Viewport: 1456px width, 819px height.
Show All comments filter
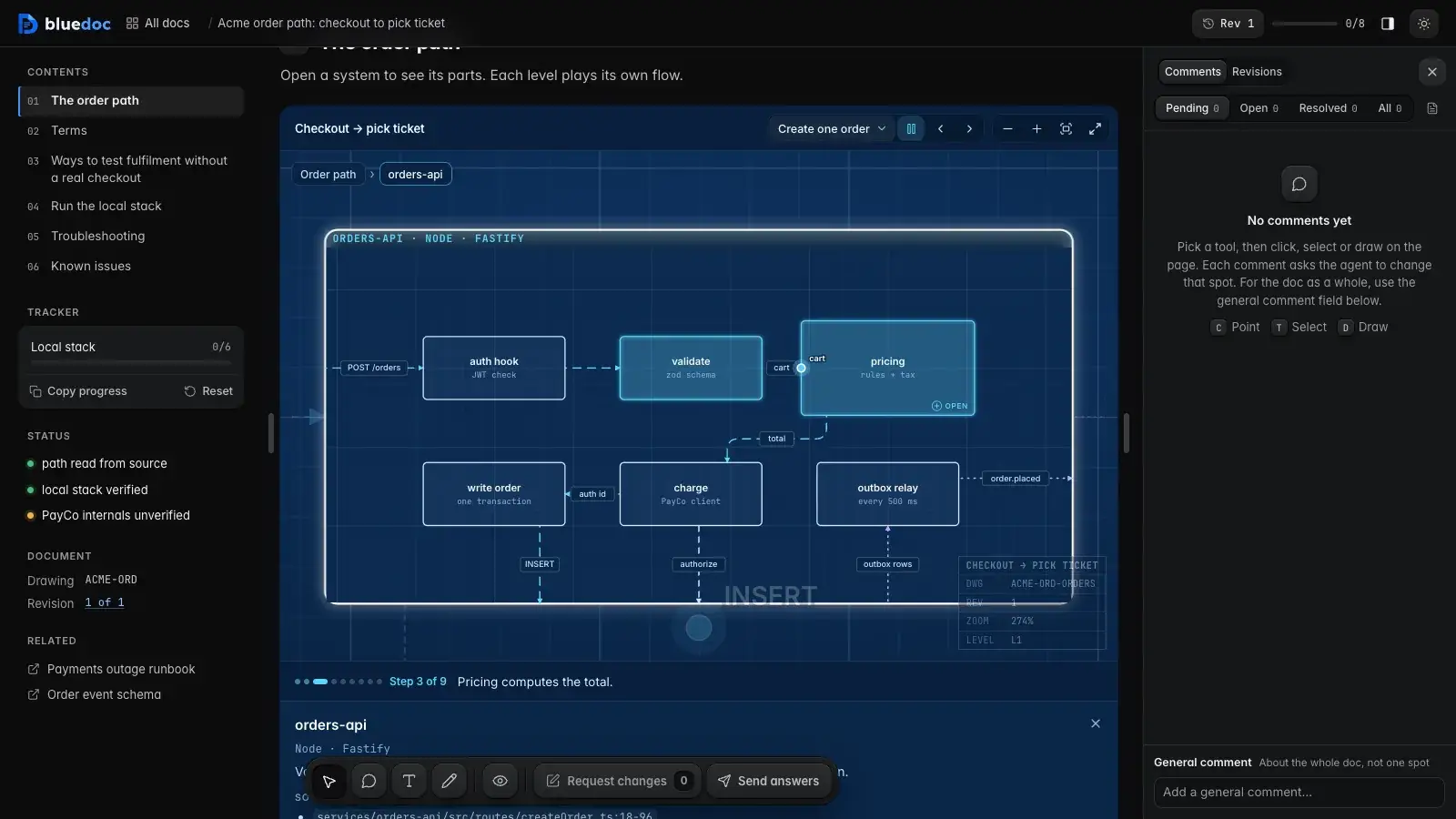click(x=1390, y=108)
